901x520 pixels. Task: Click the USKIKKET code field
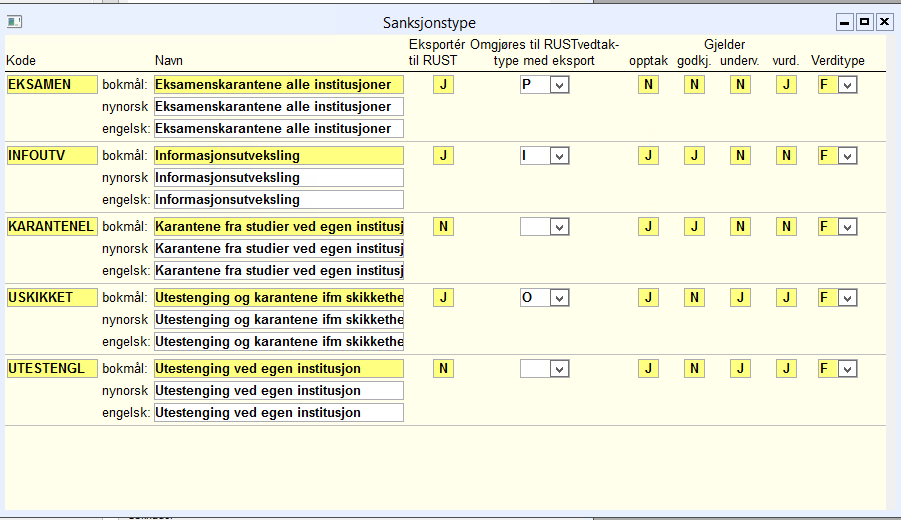pos(52,298)
